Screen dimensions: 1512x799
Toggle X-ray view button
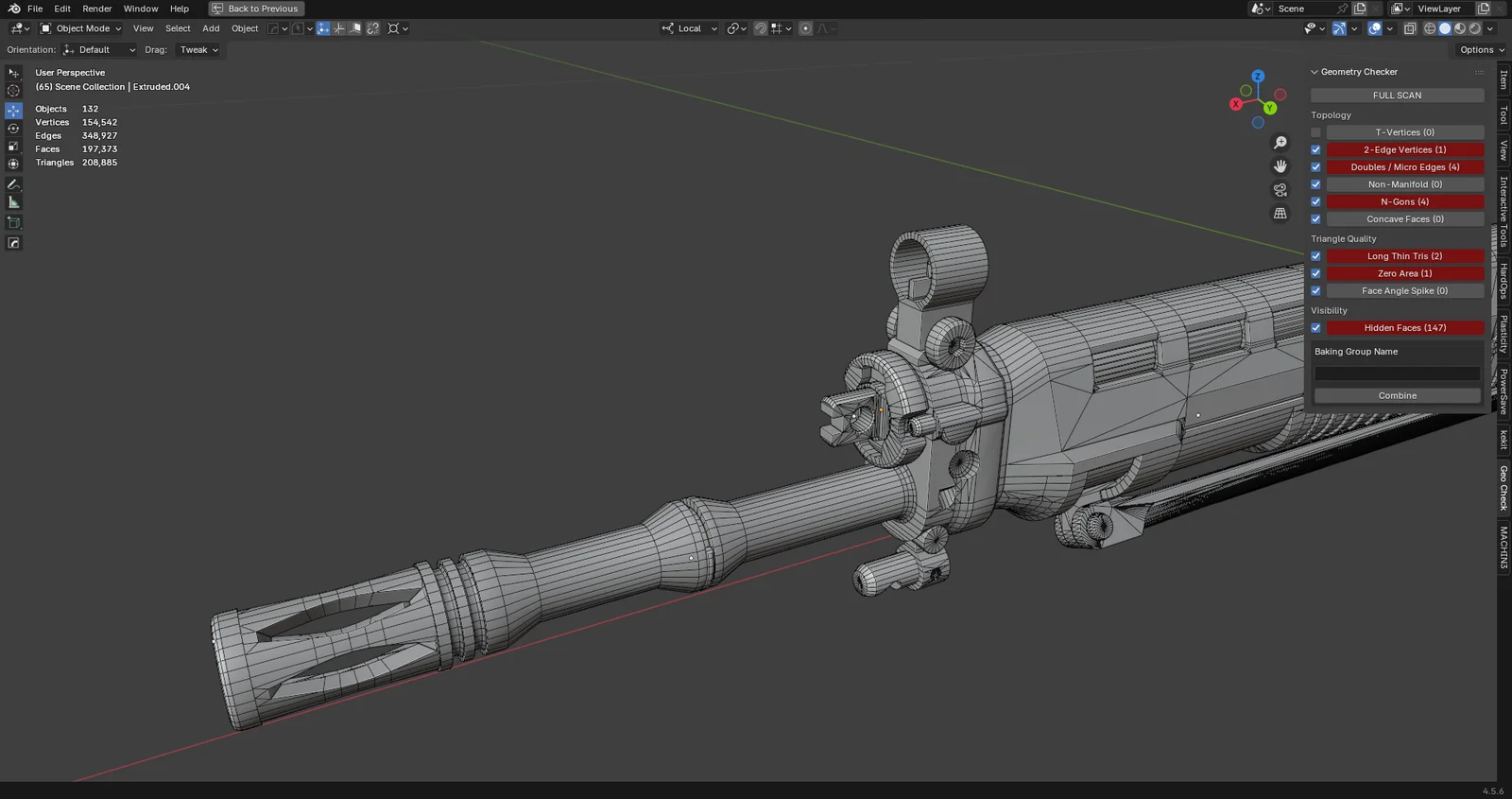[1409, 28]
